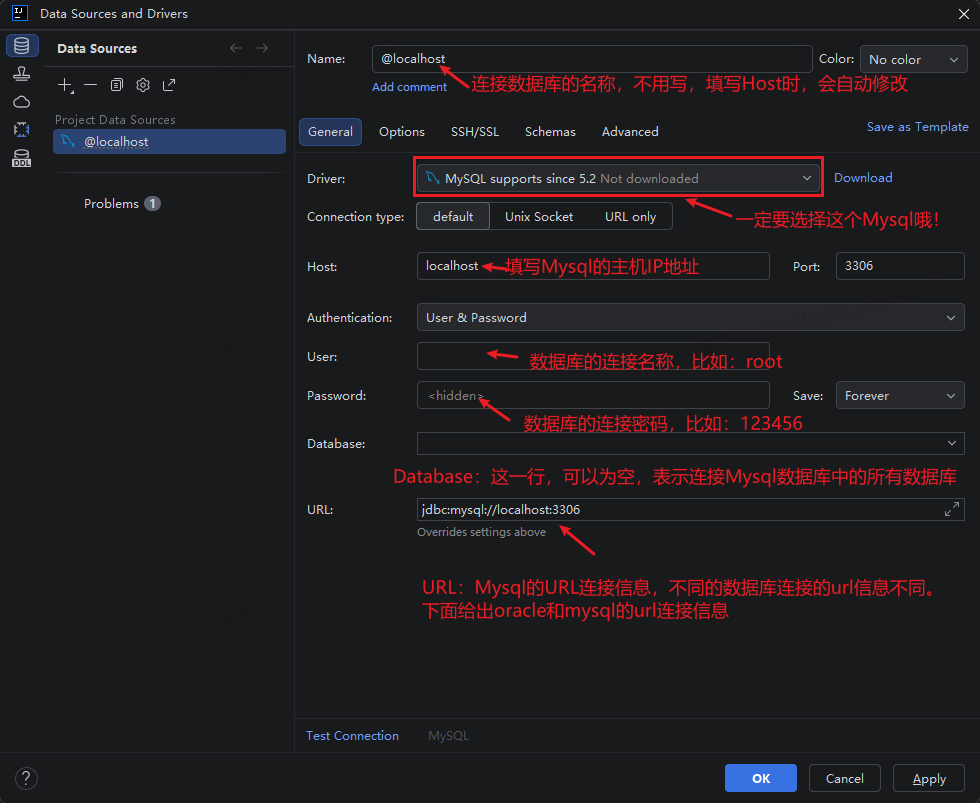980x803 pixels.
Task: Click the Download driver link
Action: [x=863, y=177]
